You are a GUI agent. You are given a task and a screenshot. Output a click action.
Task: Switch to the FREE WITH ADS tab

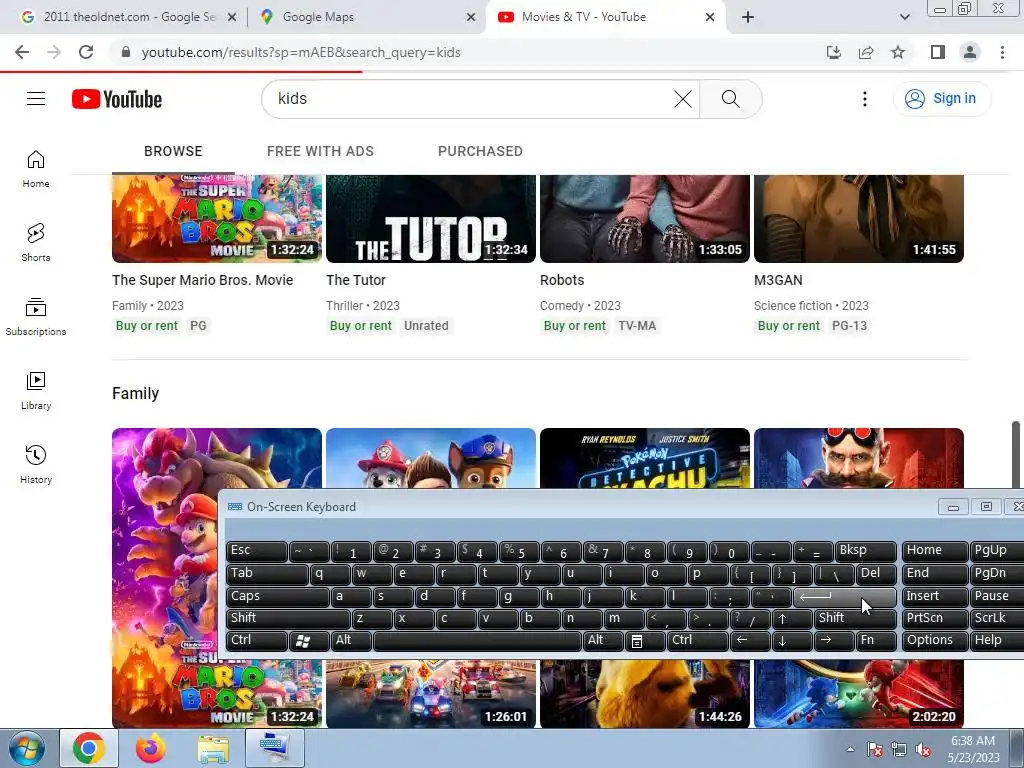320,152
